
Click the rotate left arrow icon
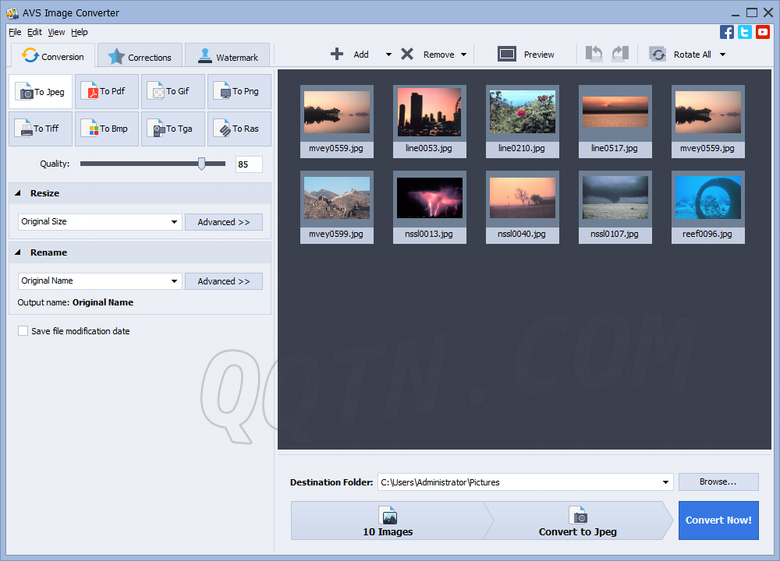(592, 54)
